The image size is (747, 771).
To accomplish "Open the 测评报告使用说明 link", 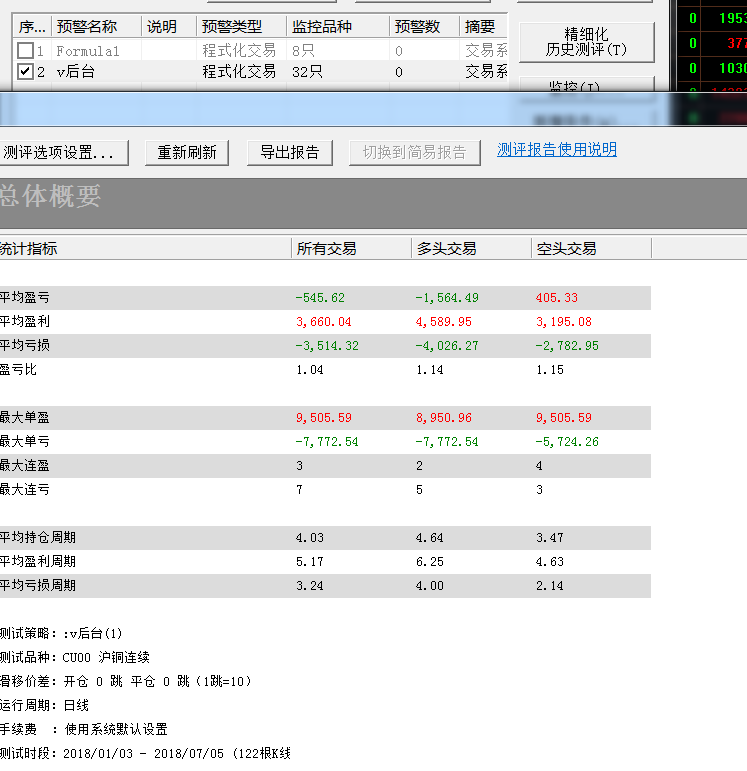I will [x=557, y=149].
